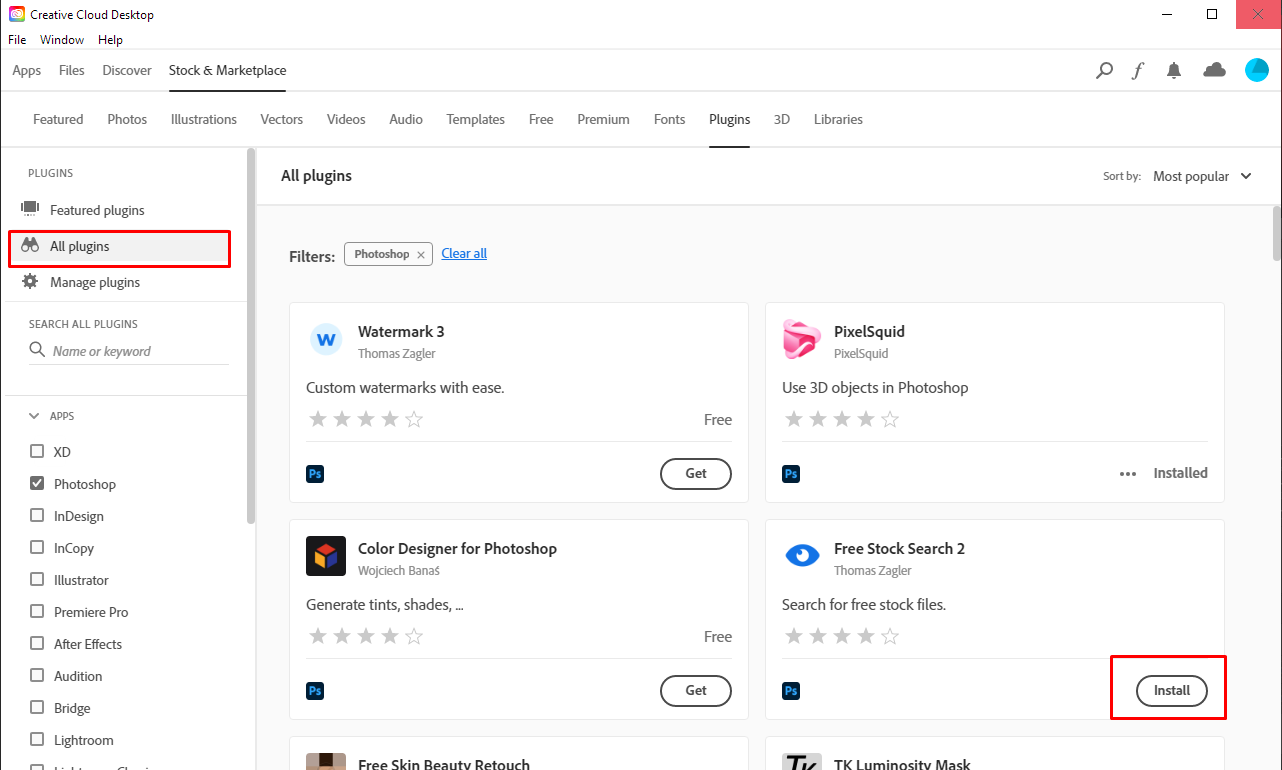
Task: Open the Sort by Most popular dropdown
Action: pyautogui.click(x=1201, y=176)
